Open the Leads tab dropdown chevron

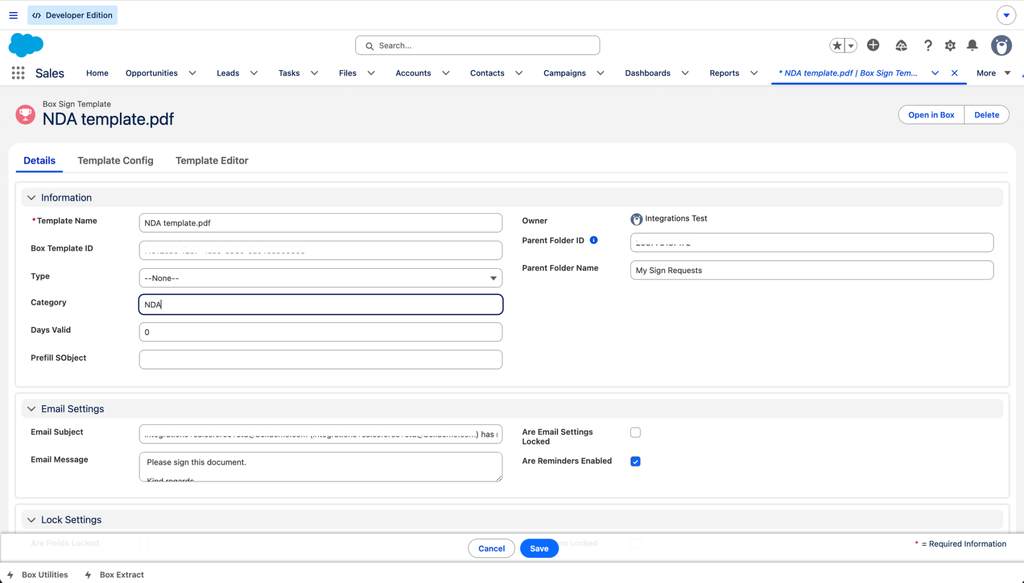[254, 73]
